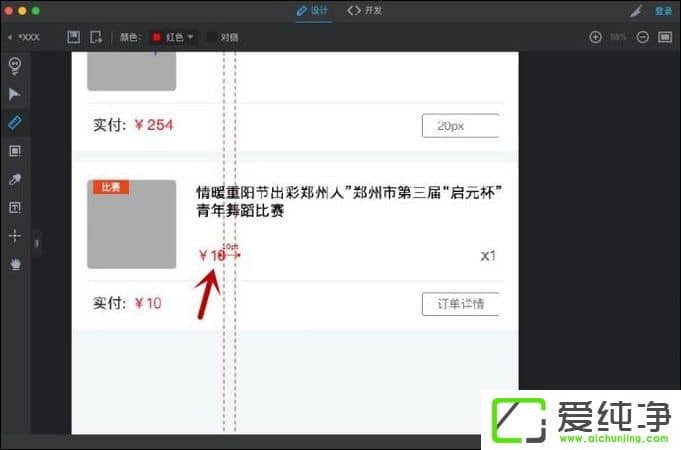Switch to the 开发 develop tab
This screenshot has height=450, width=681.
point(364,10)
